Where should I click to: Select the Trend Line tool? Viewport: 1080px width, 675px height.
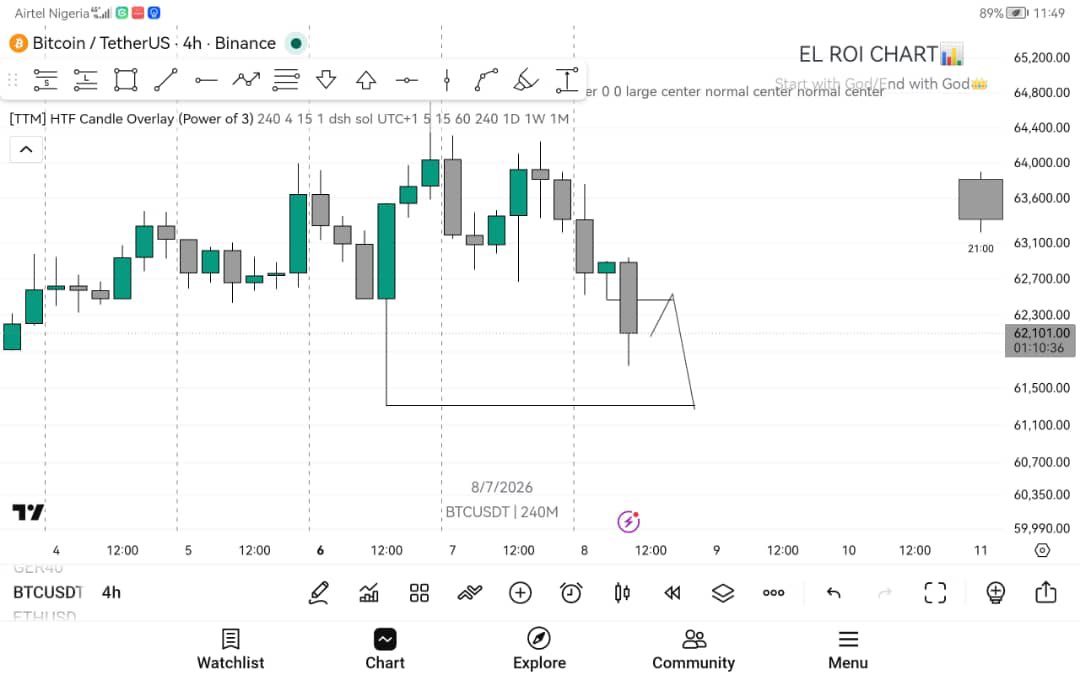[165, 80]
